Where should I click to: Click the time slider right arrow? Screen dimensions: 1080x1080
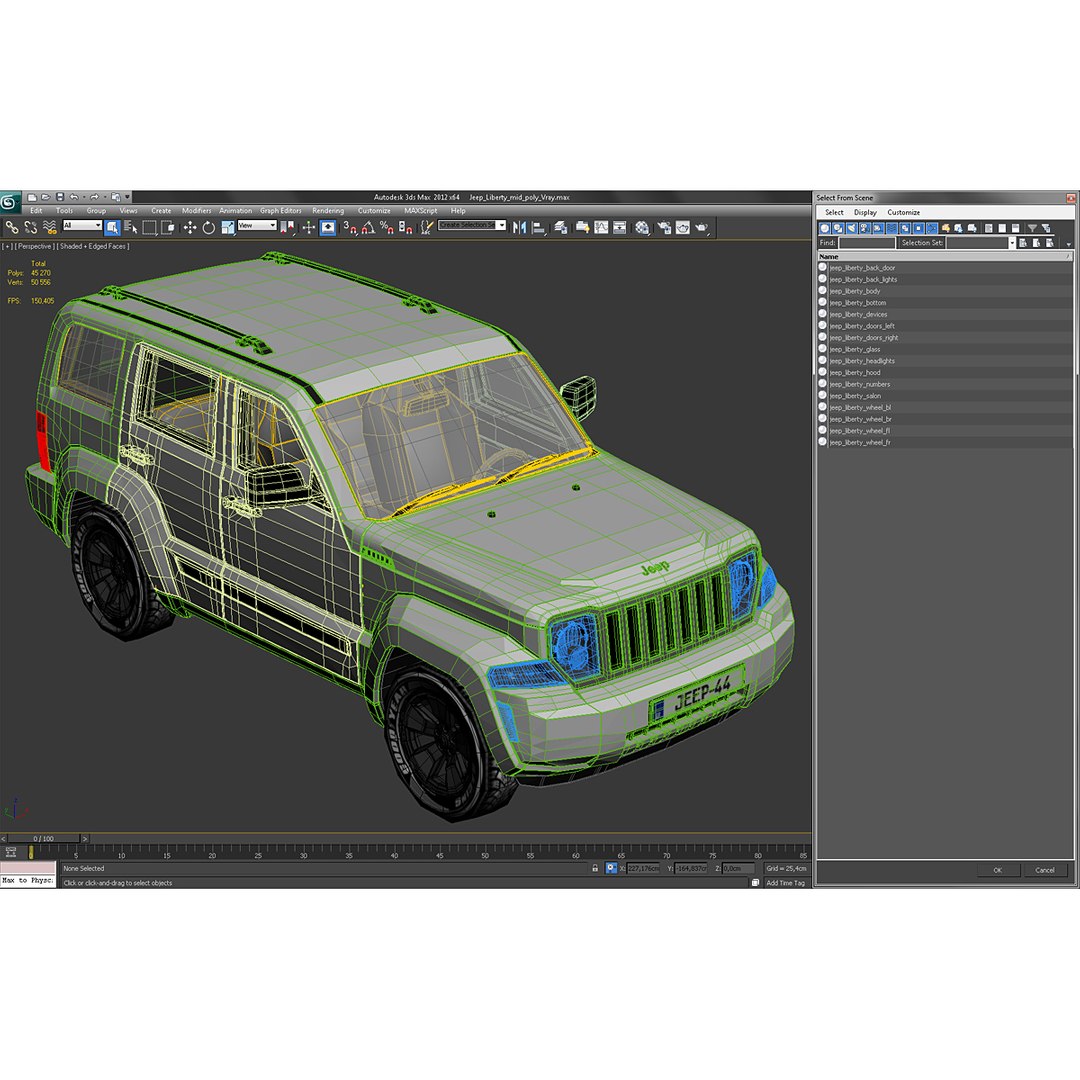click(x=85, y=838)
